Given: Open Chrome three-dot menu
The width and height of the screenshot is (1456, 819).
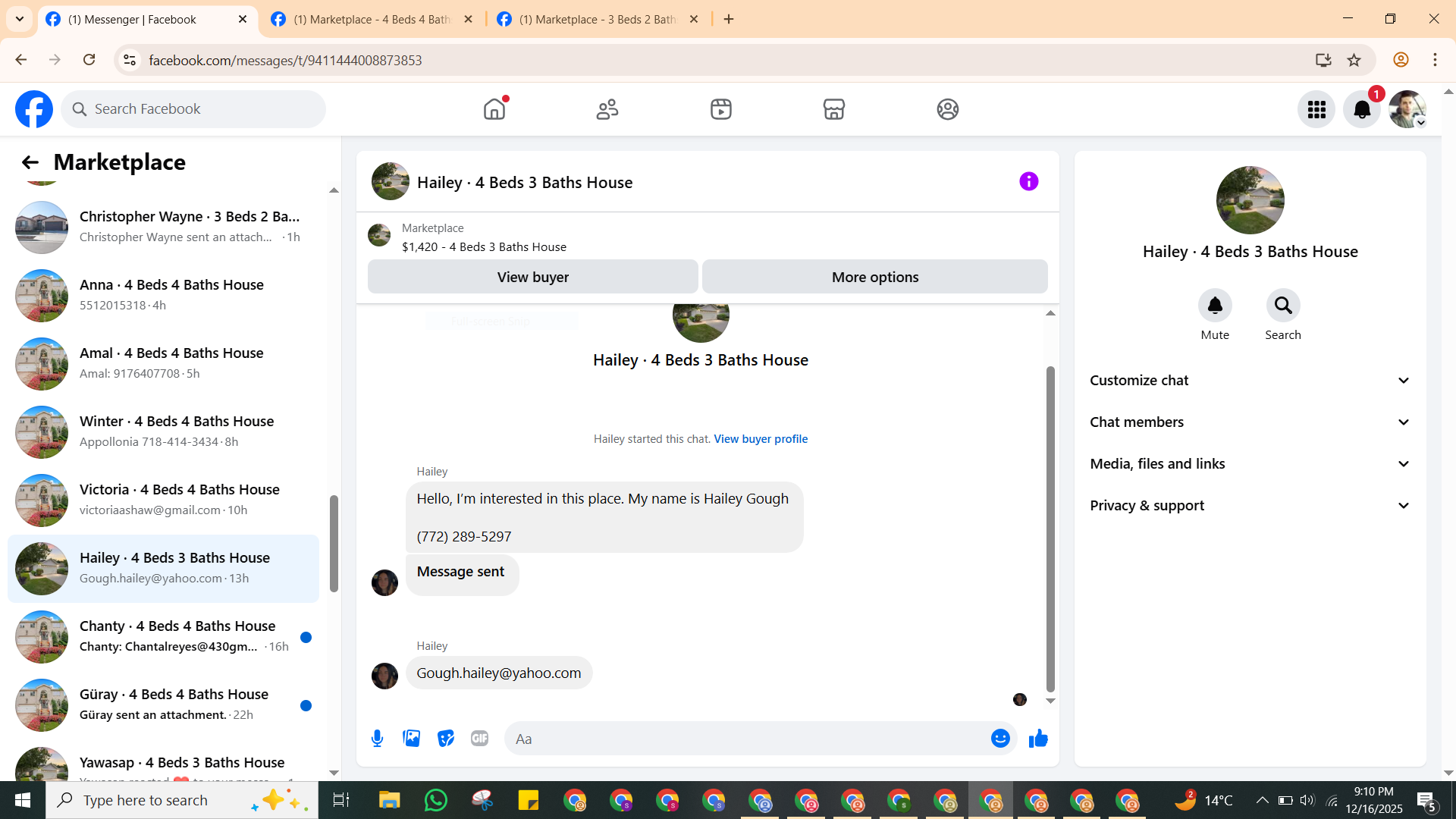Looking at the screenshot, I should 1435,60.
